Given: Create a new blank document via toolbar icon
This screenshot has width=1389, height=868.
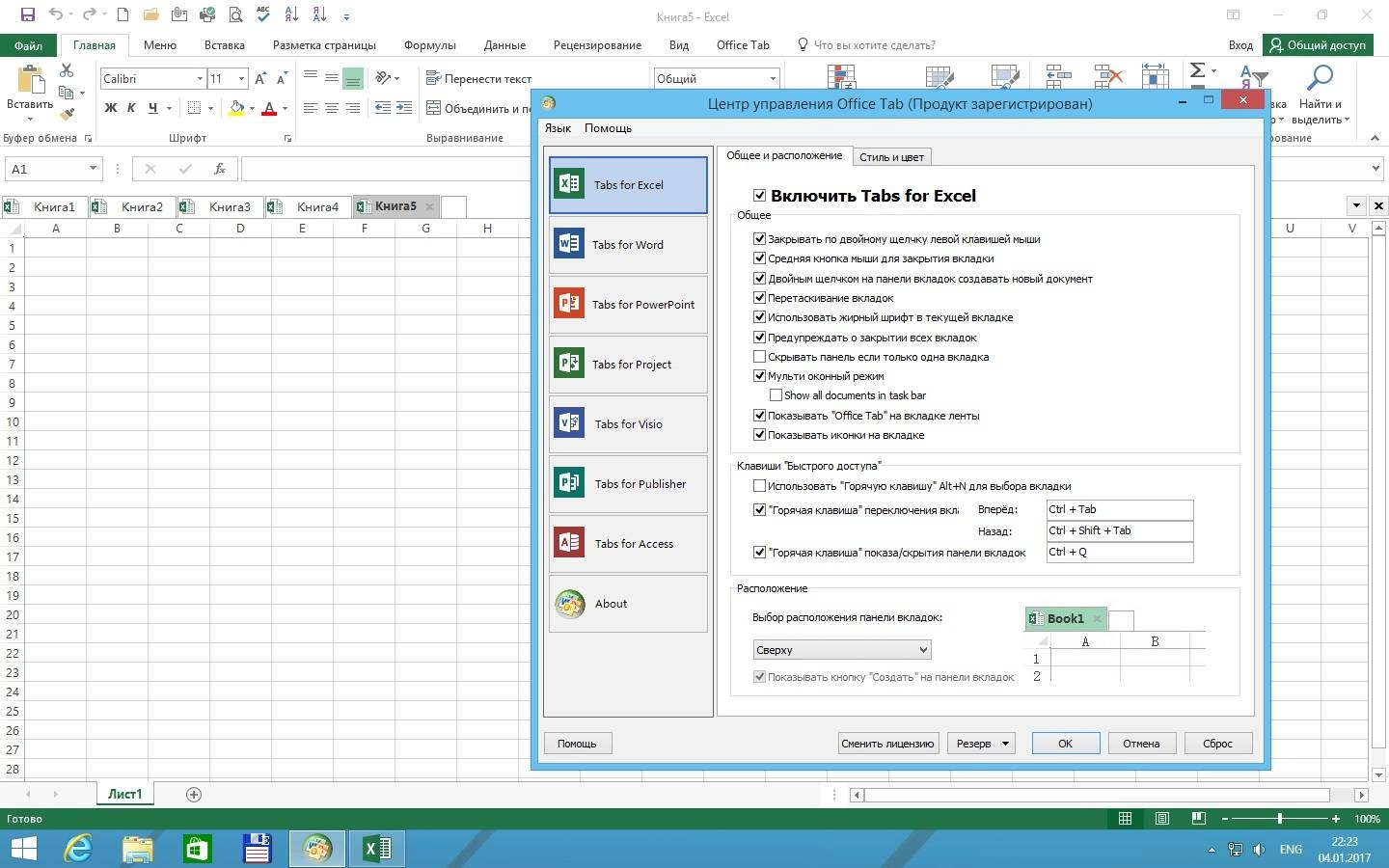Looking at the screenshot, I should (123, 15).
